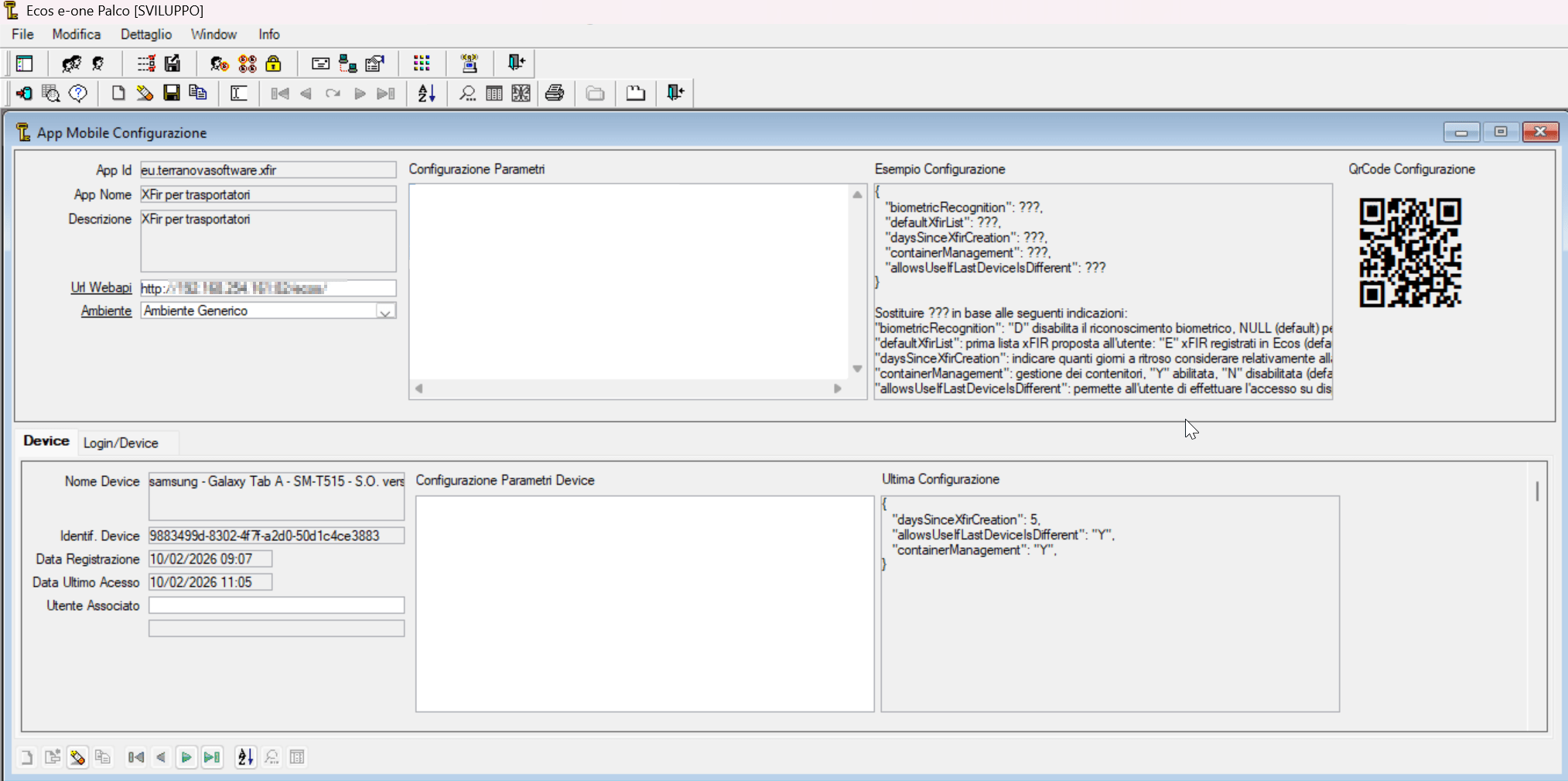The image size is (1568, 781).
Task: Click the magnifying glass search icon
Action: [x=467, y=94]
